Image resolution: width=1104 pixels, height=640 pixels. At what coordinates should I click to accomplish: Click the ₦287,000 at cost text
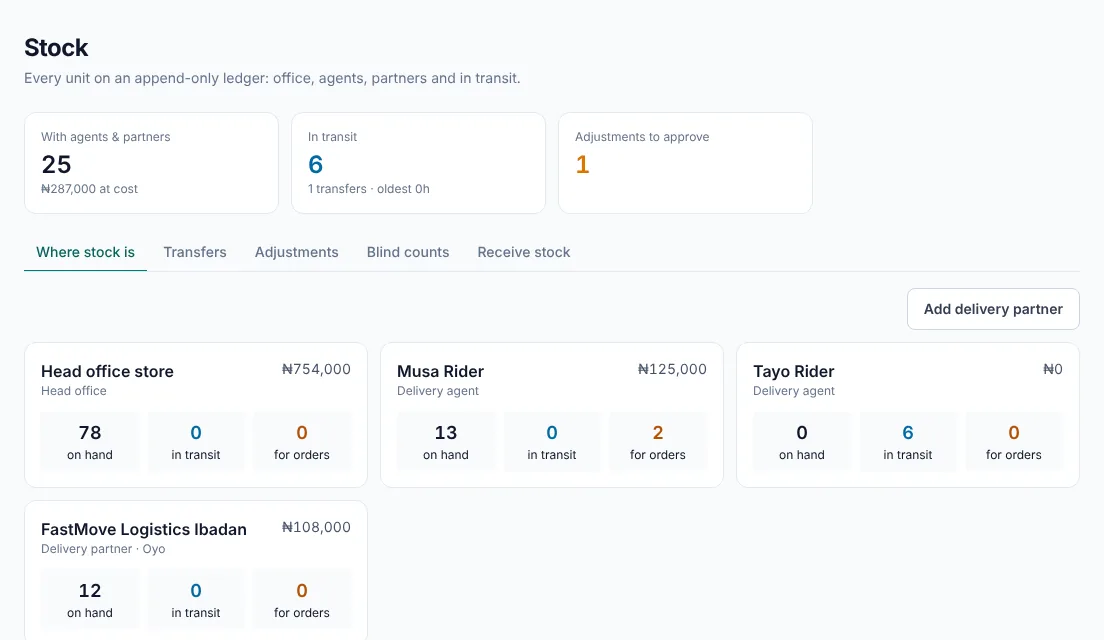click(89, 189)
